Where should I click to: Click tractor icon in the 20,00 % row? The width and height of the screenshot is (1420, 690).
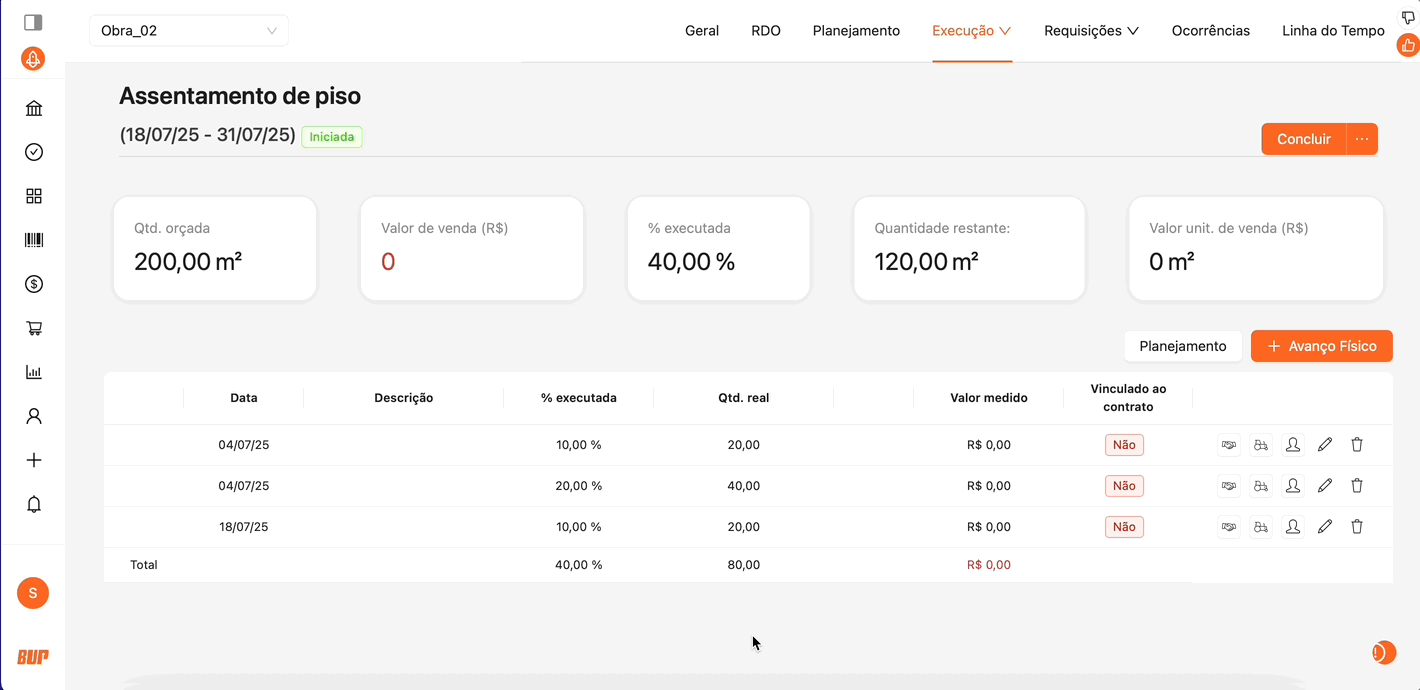pyautogui.click(x=1261, y=486)
